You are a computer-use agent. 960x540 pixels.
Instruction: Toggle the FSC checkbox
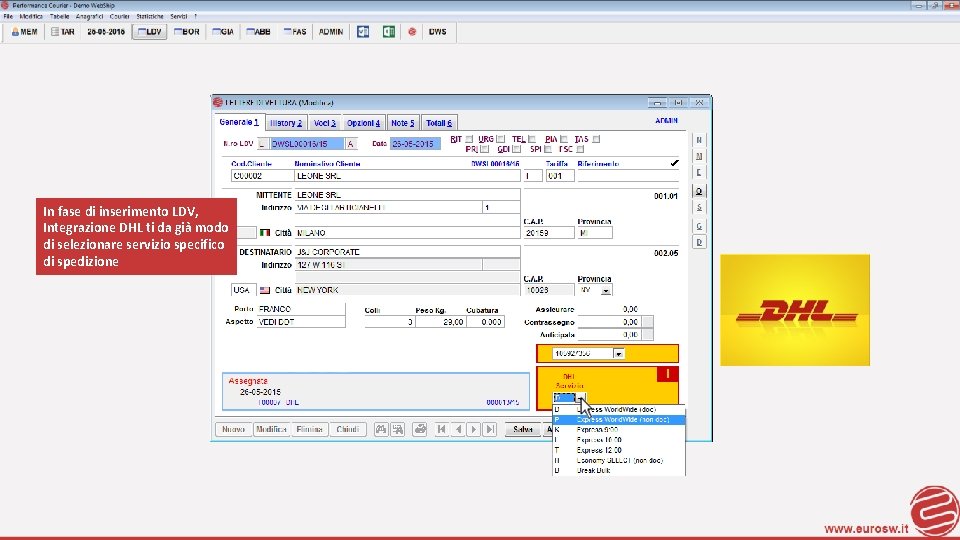[580, 149]
